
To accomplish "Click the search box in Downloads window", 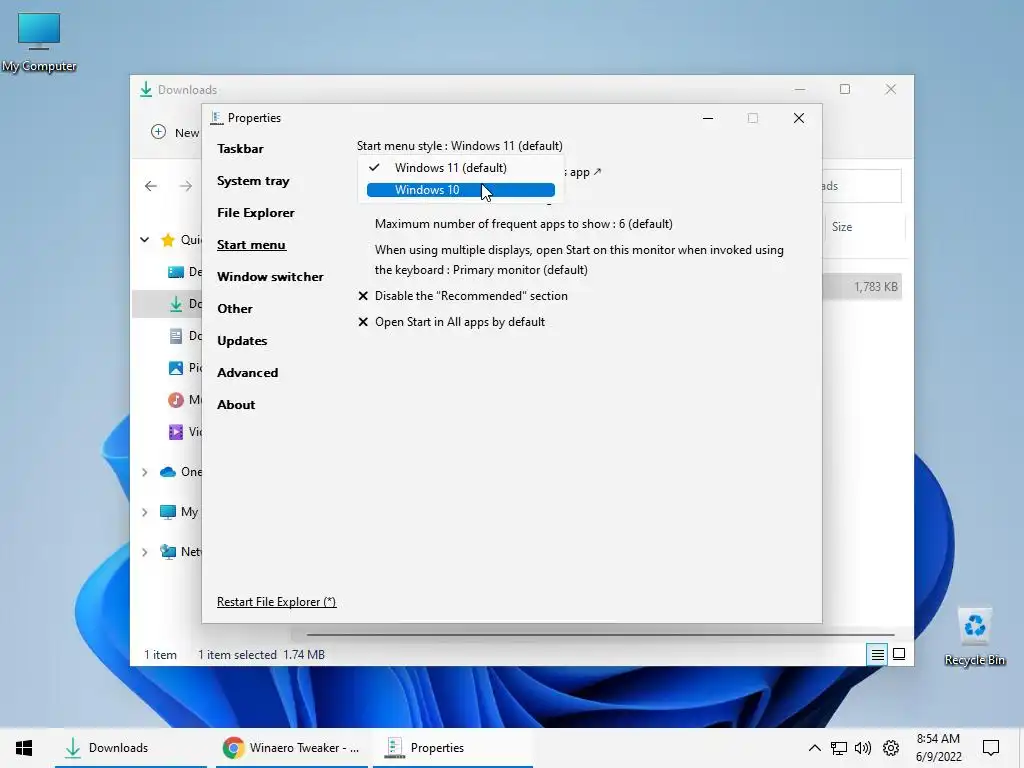I will tap(861, 186).
